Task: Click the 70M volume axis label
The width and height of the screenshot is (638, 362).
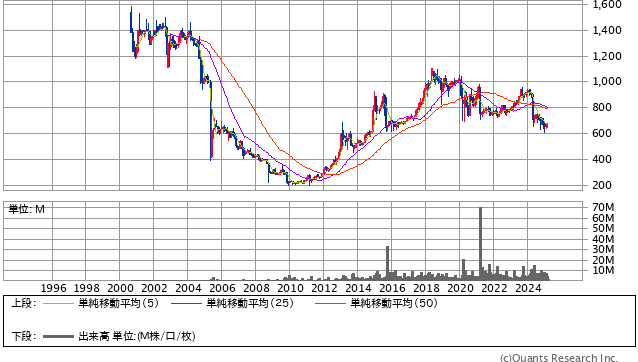Action: 603,207
